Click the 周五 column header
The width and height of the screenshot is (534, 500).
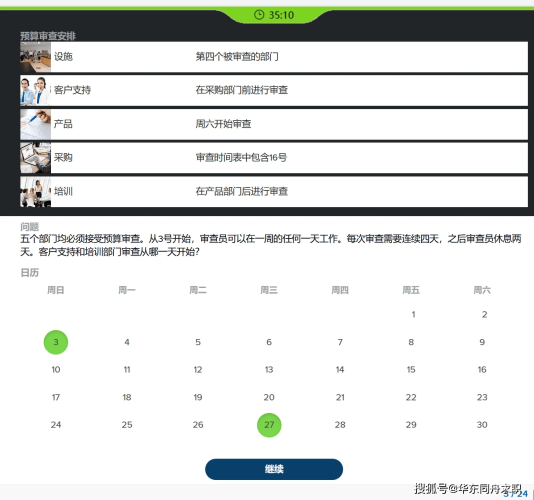411,290
